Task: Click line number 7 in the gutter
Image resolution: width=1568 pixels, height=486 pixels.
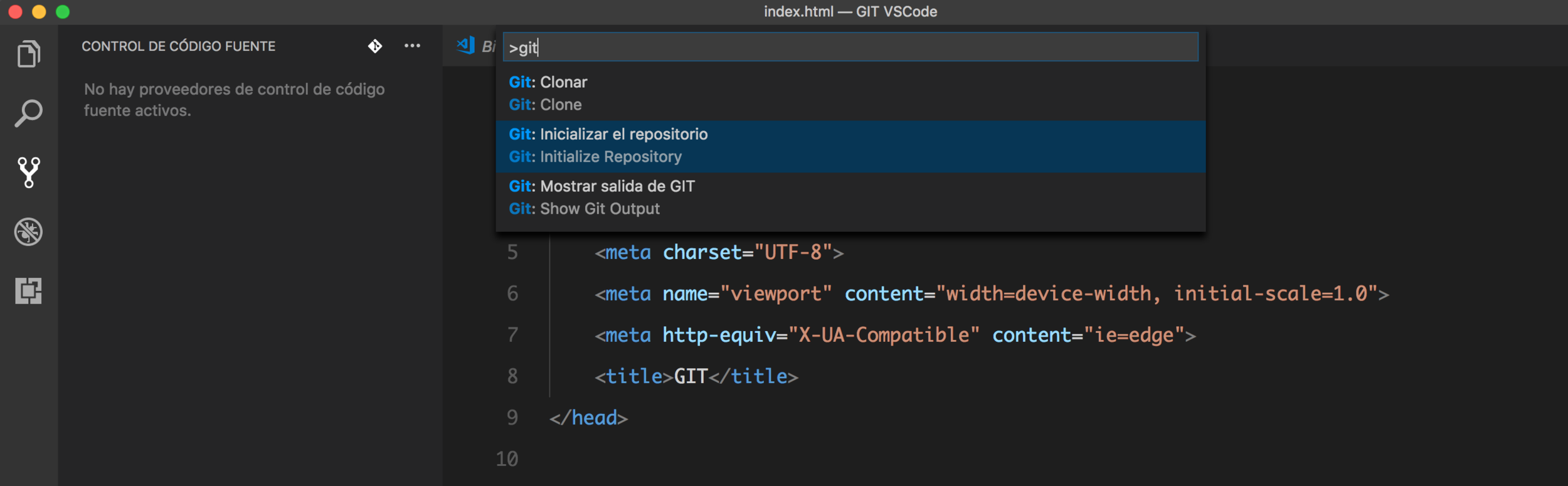Action: [512, 335]
